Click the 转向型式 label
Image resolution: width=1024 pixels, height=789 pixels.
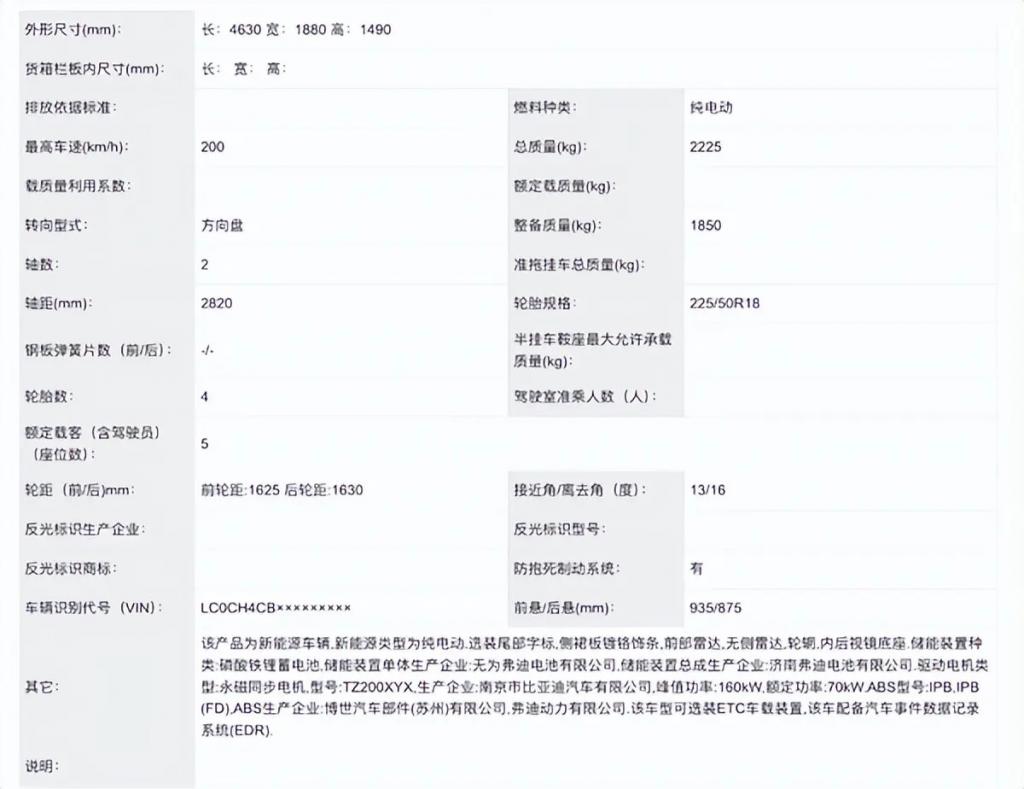[x=56, y=225]
